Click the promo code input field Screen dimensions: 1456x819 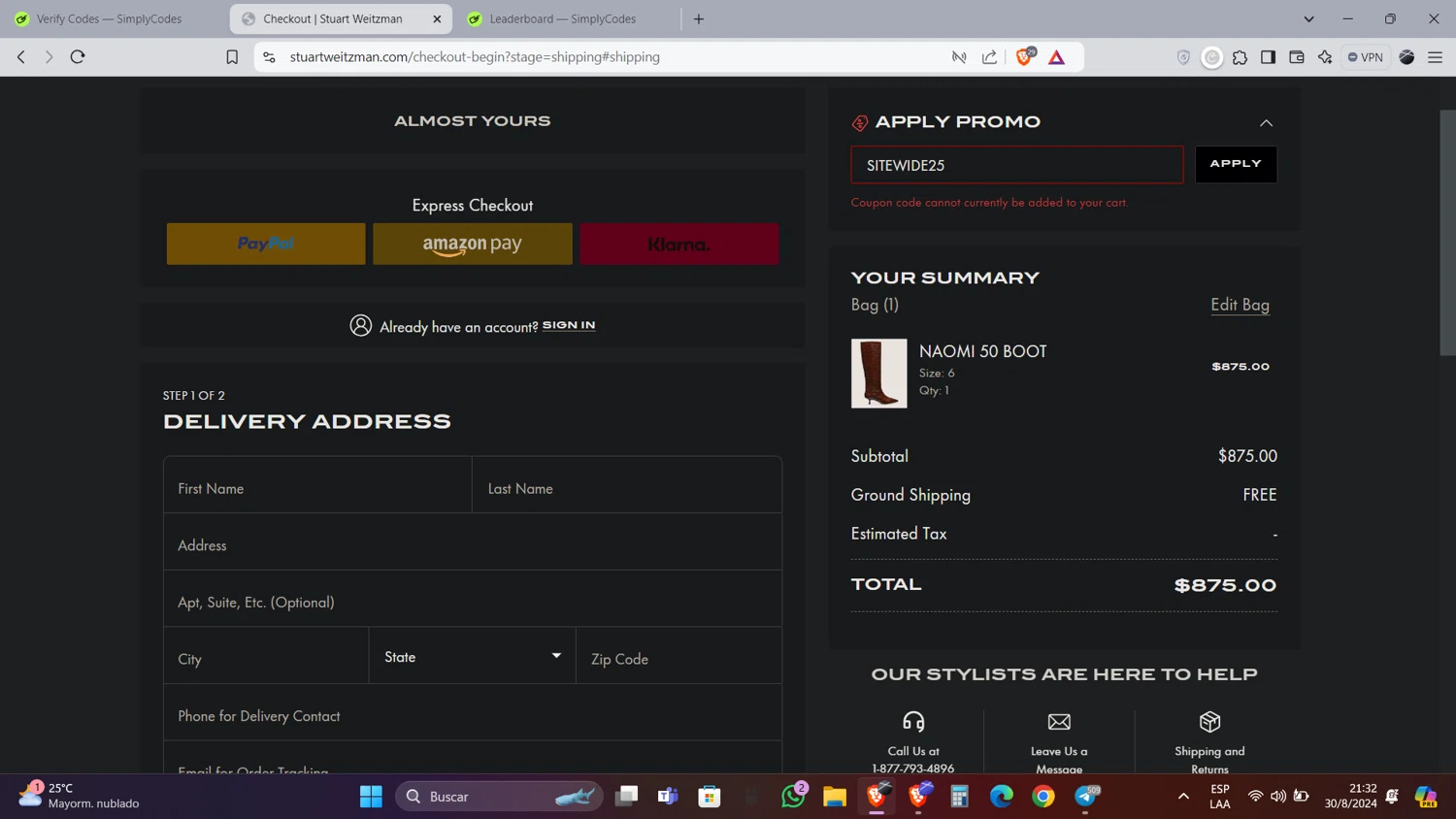(1017, 165)
